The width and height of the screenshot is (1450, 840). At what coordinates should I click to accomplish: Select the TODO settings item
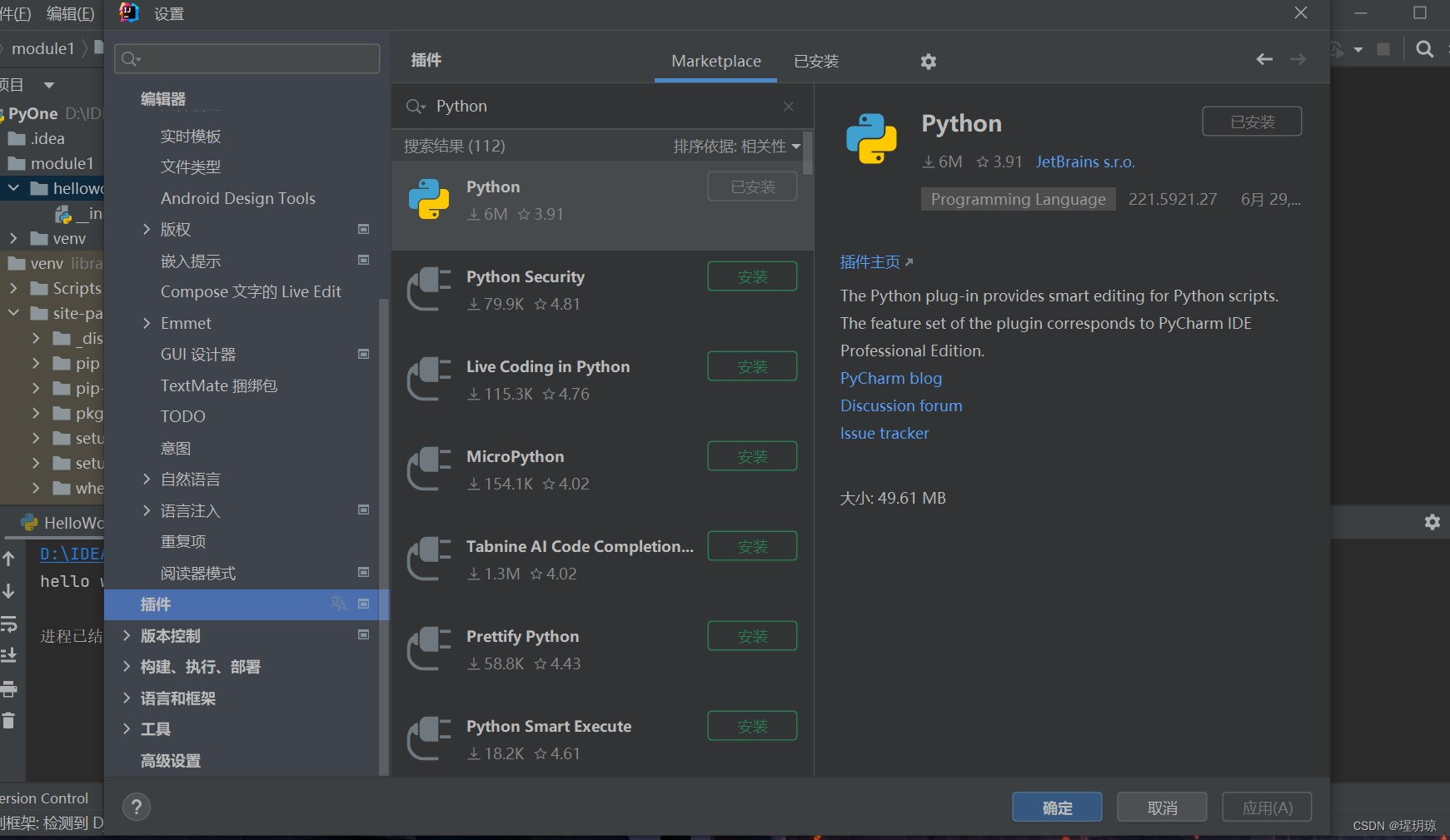[183, 416]
